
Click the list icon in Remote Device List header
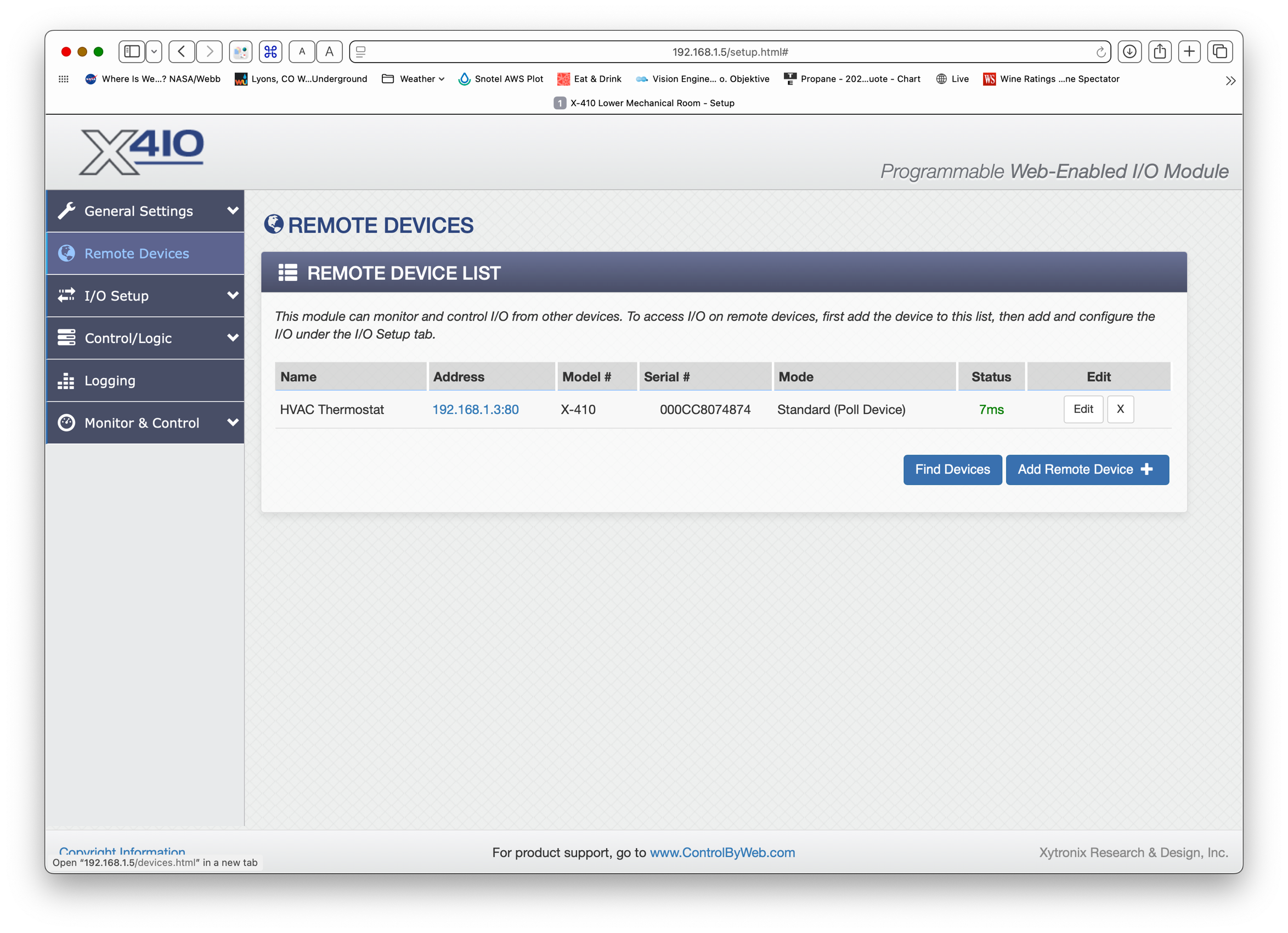click(x=288, y=273)
